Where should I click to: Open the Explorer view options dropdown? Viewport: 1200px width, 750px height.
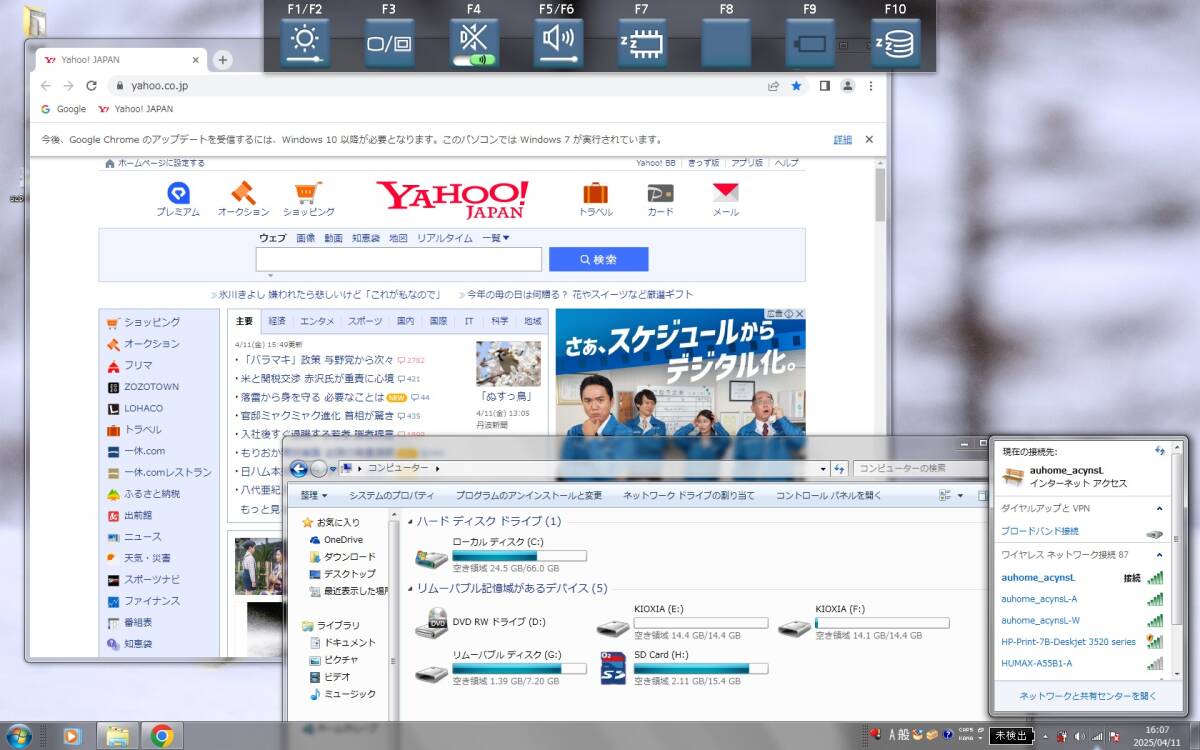point(961,495)
